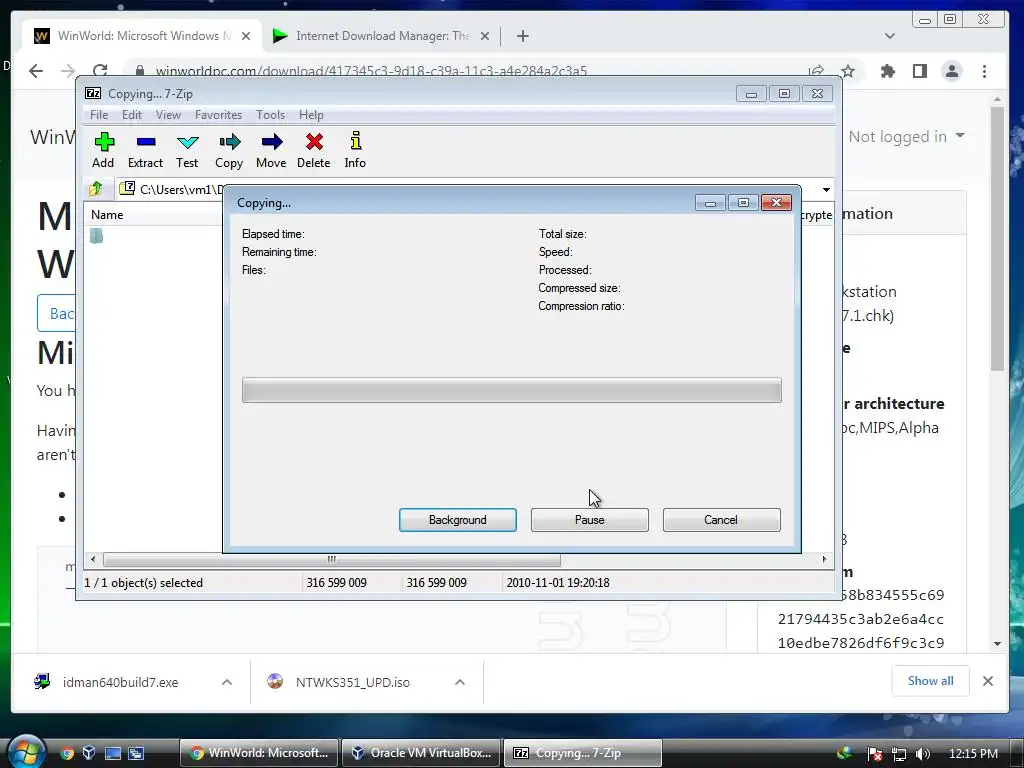The image size is (1024, 768).
Task: Open a new Chrome tab
Action: coord(522,36)
